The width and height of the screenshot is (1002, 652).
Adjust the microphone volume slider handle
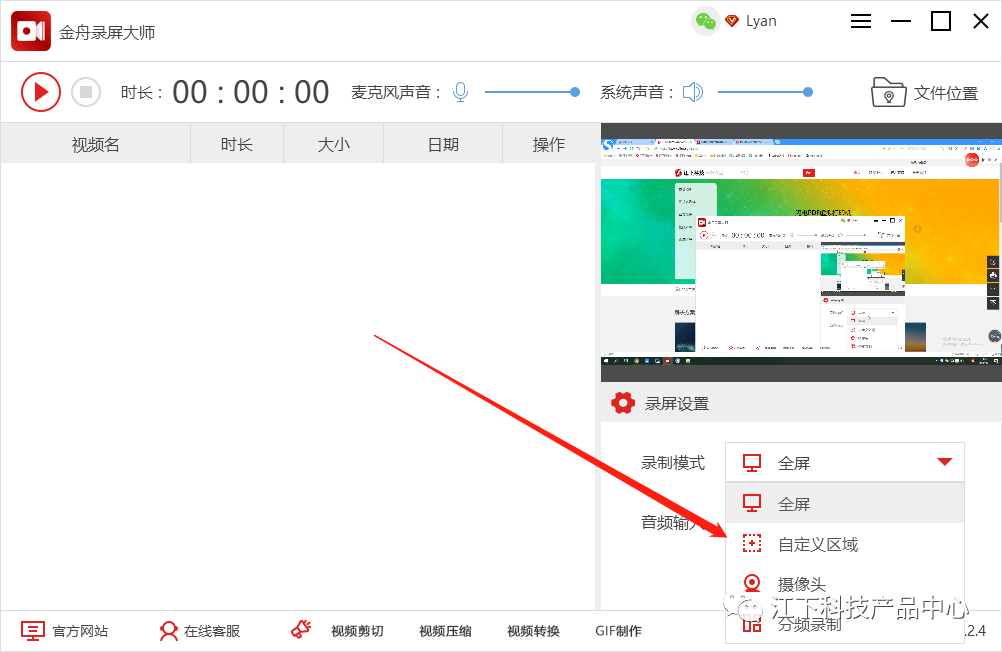pos(574,92)
